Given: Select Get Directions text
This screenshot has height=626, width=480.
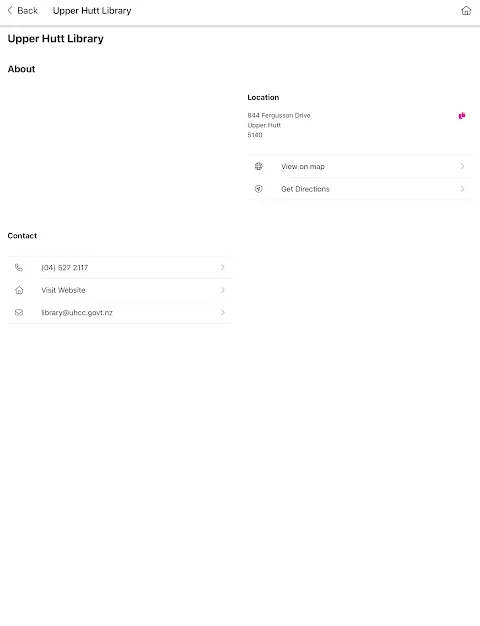Looking at the screenshot, I should (x=305, y=189).
